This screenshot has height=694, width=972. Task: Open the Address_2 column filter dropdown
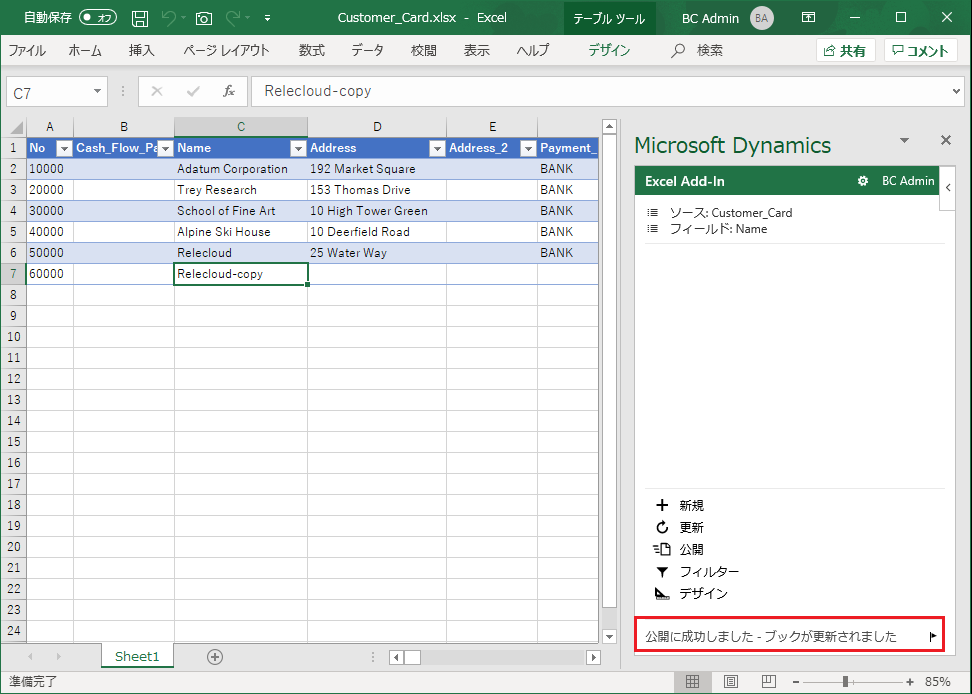(x=528, y=149)
